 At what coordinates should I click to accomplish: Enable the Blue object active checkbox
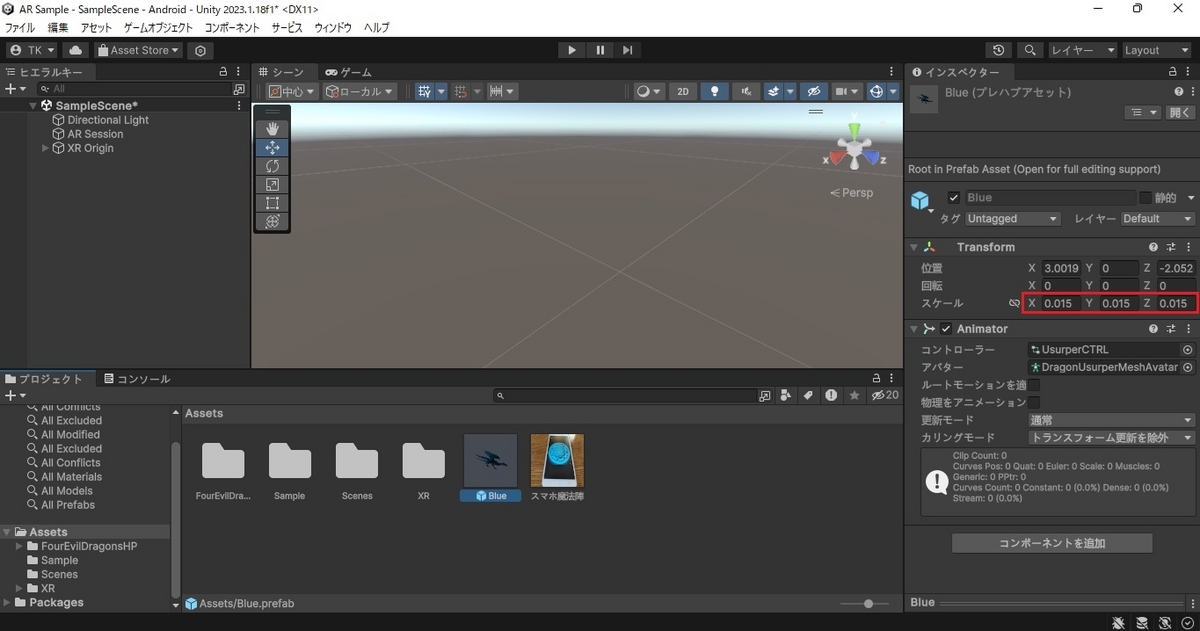click(x=954, y=198)
